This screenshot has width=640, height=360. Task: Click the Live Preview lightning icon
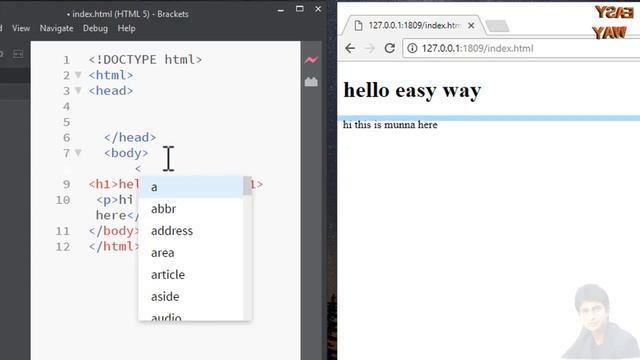311,60
